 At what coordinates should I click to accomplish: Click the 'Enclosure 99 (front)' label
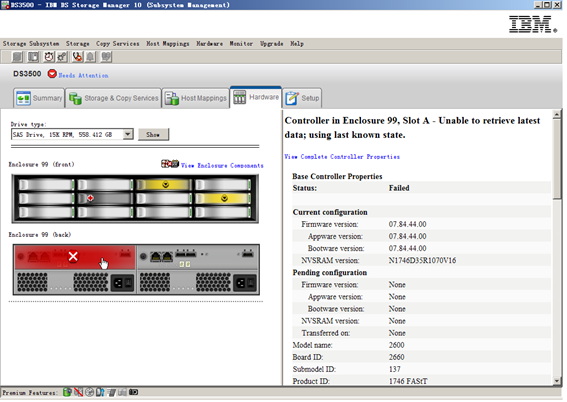[42, 164]
